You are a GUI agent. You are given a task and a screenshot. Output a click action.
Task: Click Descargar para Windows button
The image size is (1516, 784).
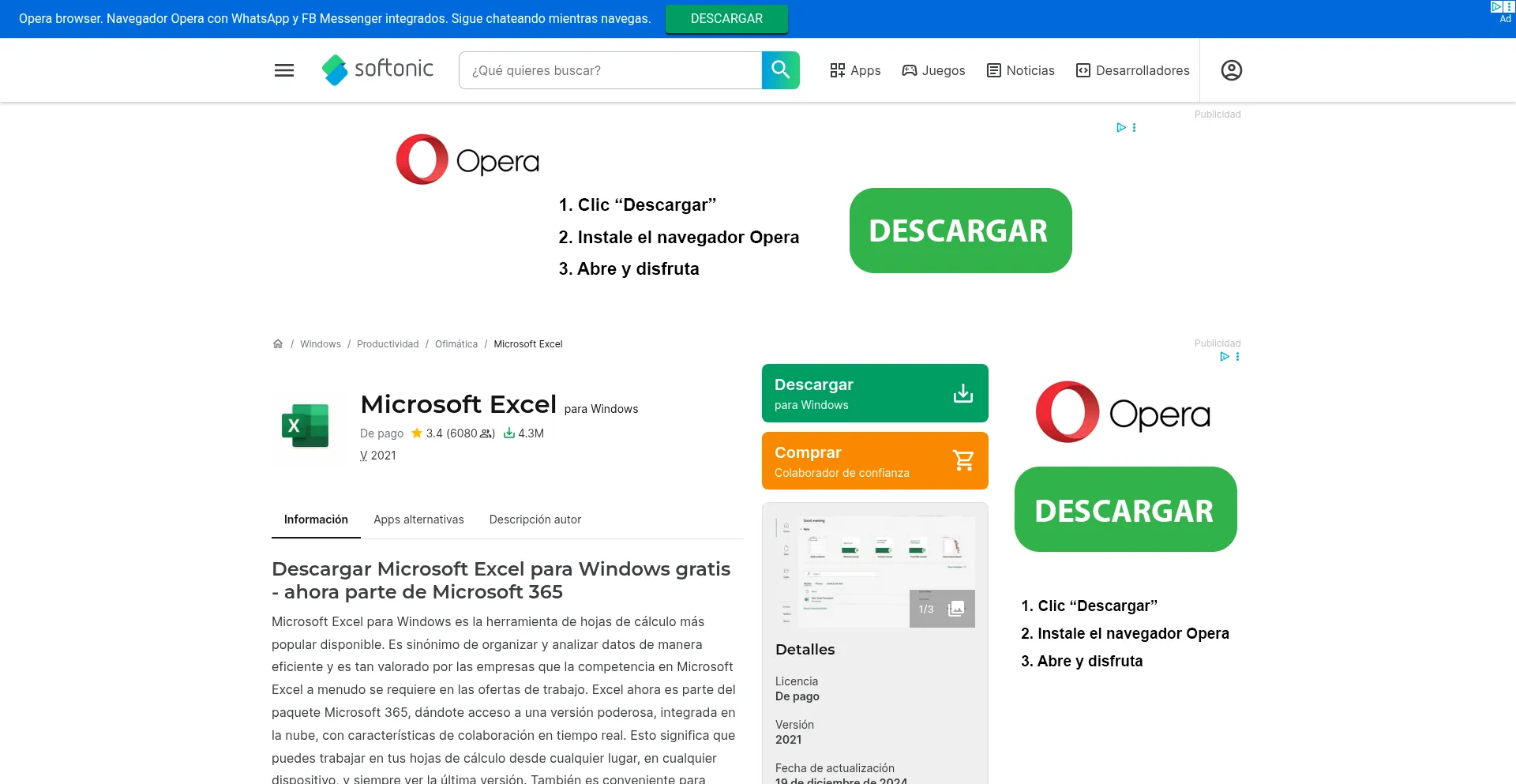[x=875, y=393]
